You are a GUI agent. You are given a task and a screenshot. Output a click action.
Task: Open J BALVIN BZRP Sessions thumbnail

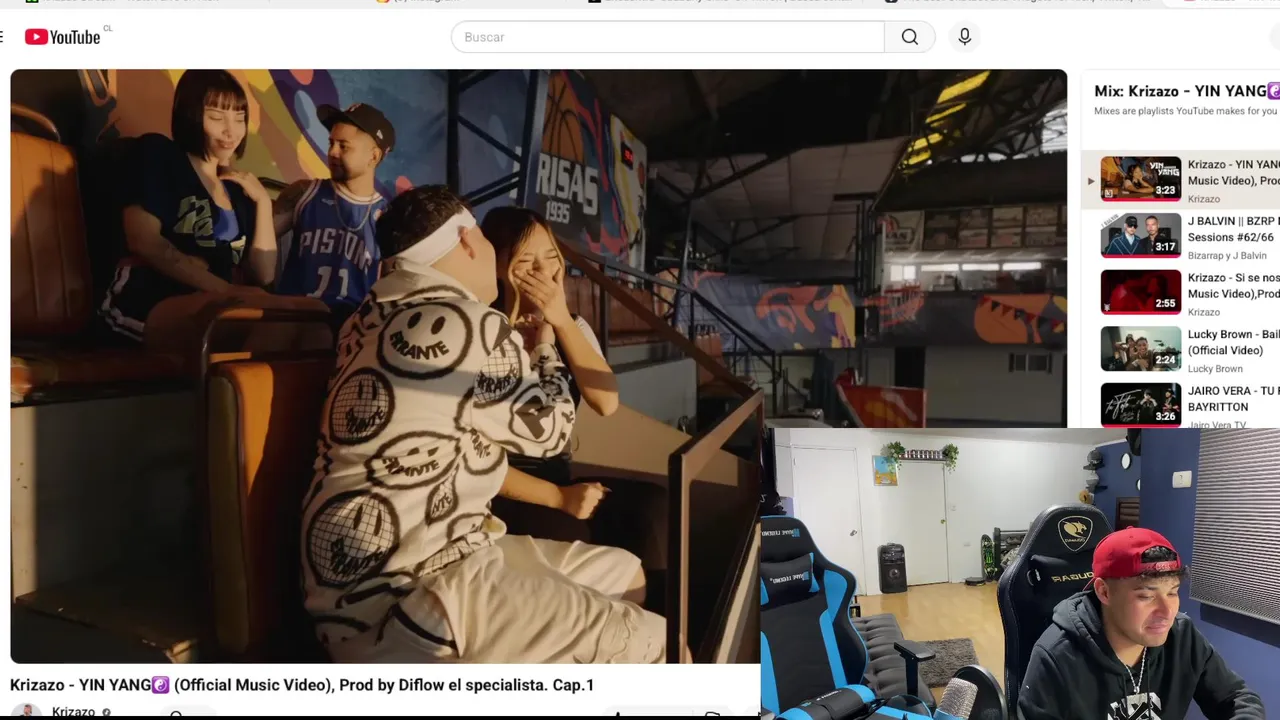tap(1140, 236)
